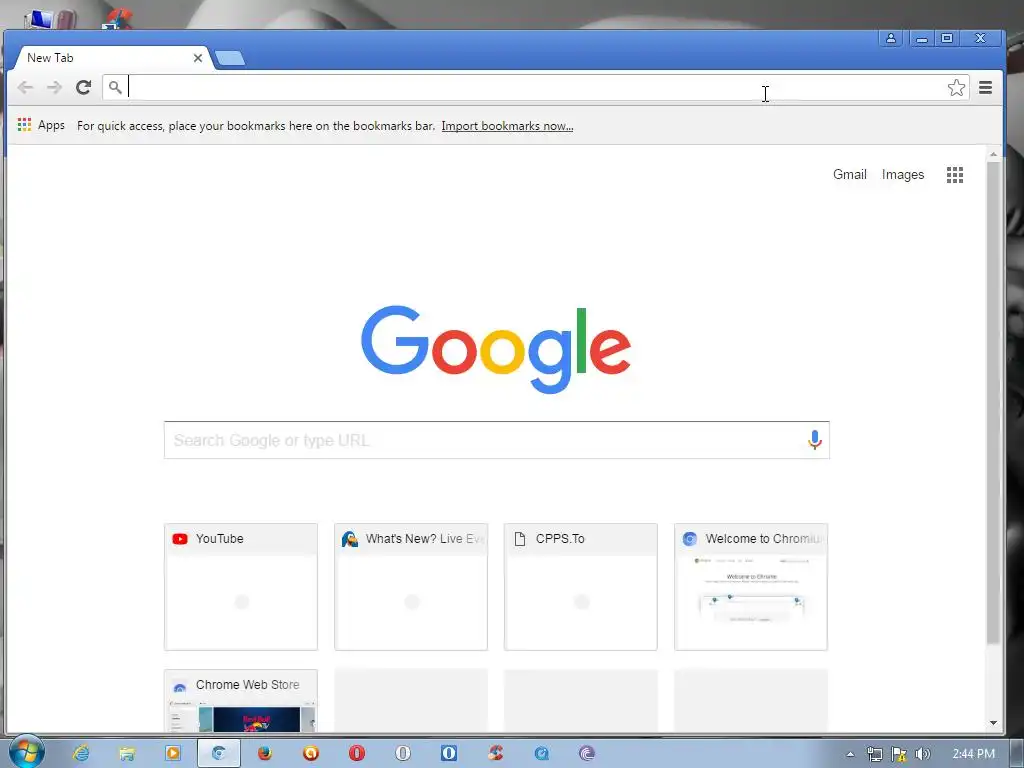
Task: Click the network tray icon
Action: pyautogui.click(x=874, y=754)
